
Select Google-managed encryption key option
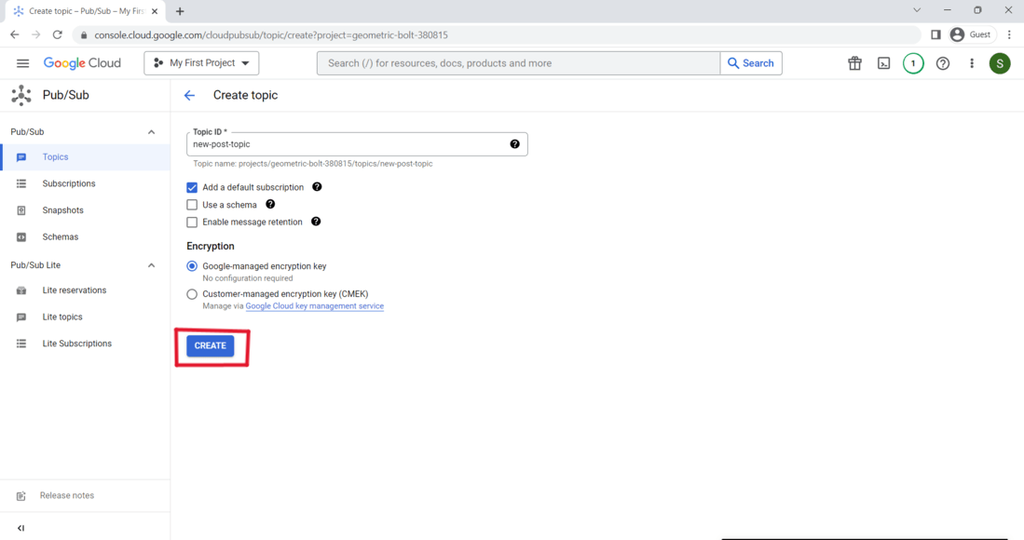pos(192,266)
